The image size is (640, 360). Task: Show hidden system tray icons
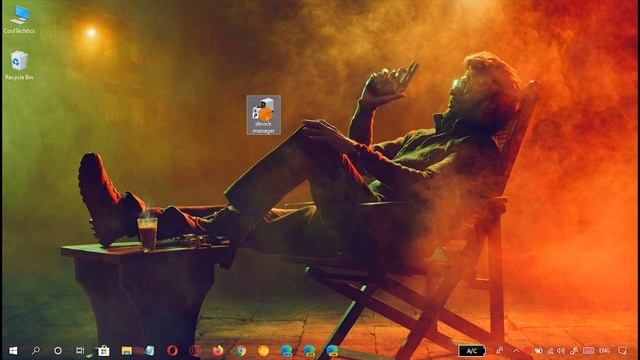(x=517, y=351)
